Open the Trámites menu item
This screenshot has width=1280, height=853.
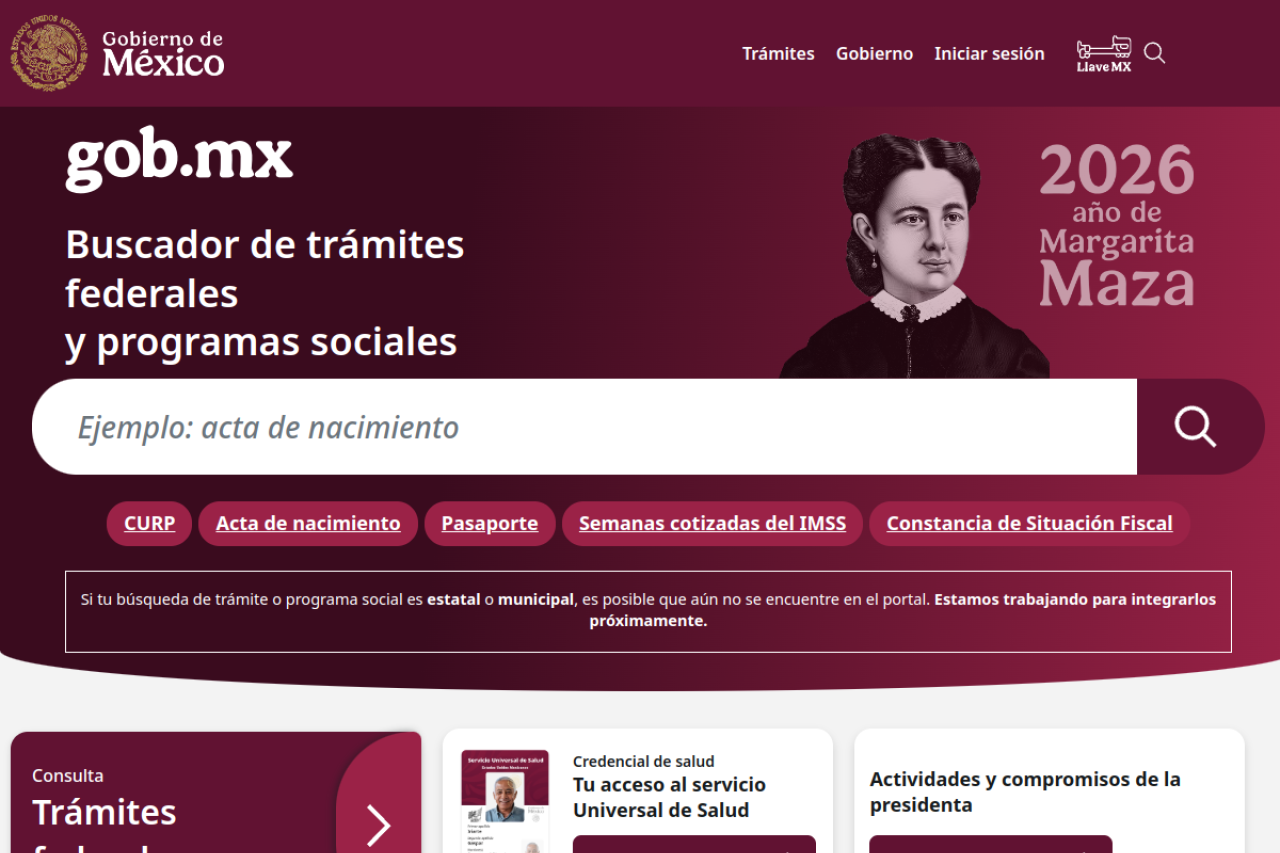click(778, 54)
